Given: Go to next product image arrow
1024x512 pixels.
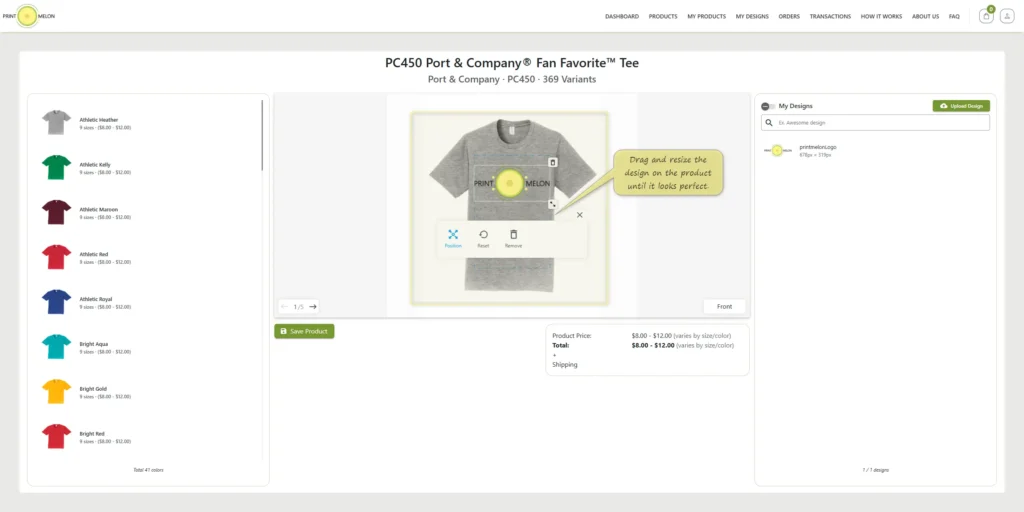Looking at the screenshot, I should point(313,306).
